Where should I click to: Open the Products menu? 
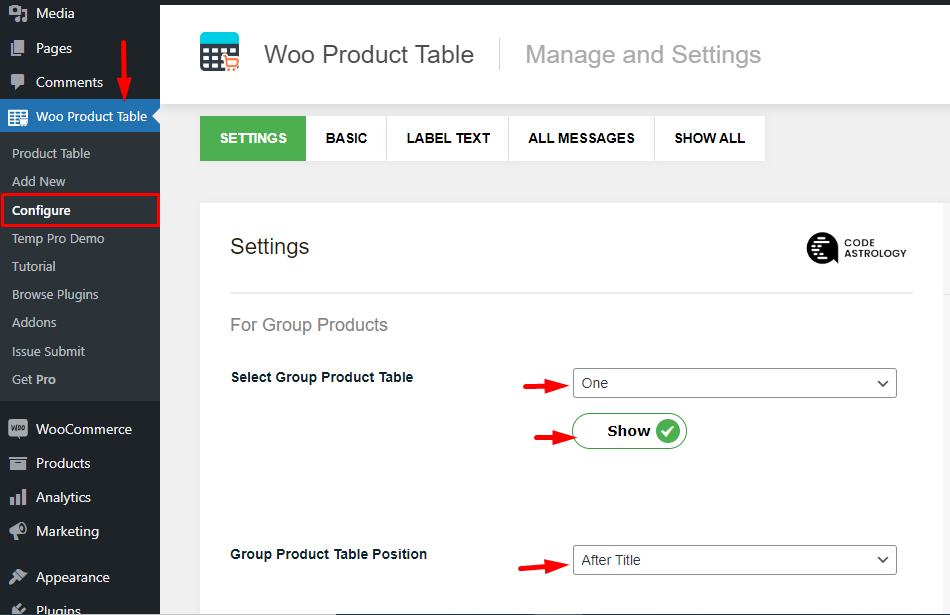[80, 464]
